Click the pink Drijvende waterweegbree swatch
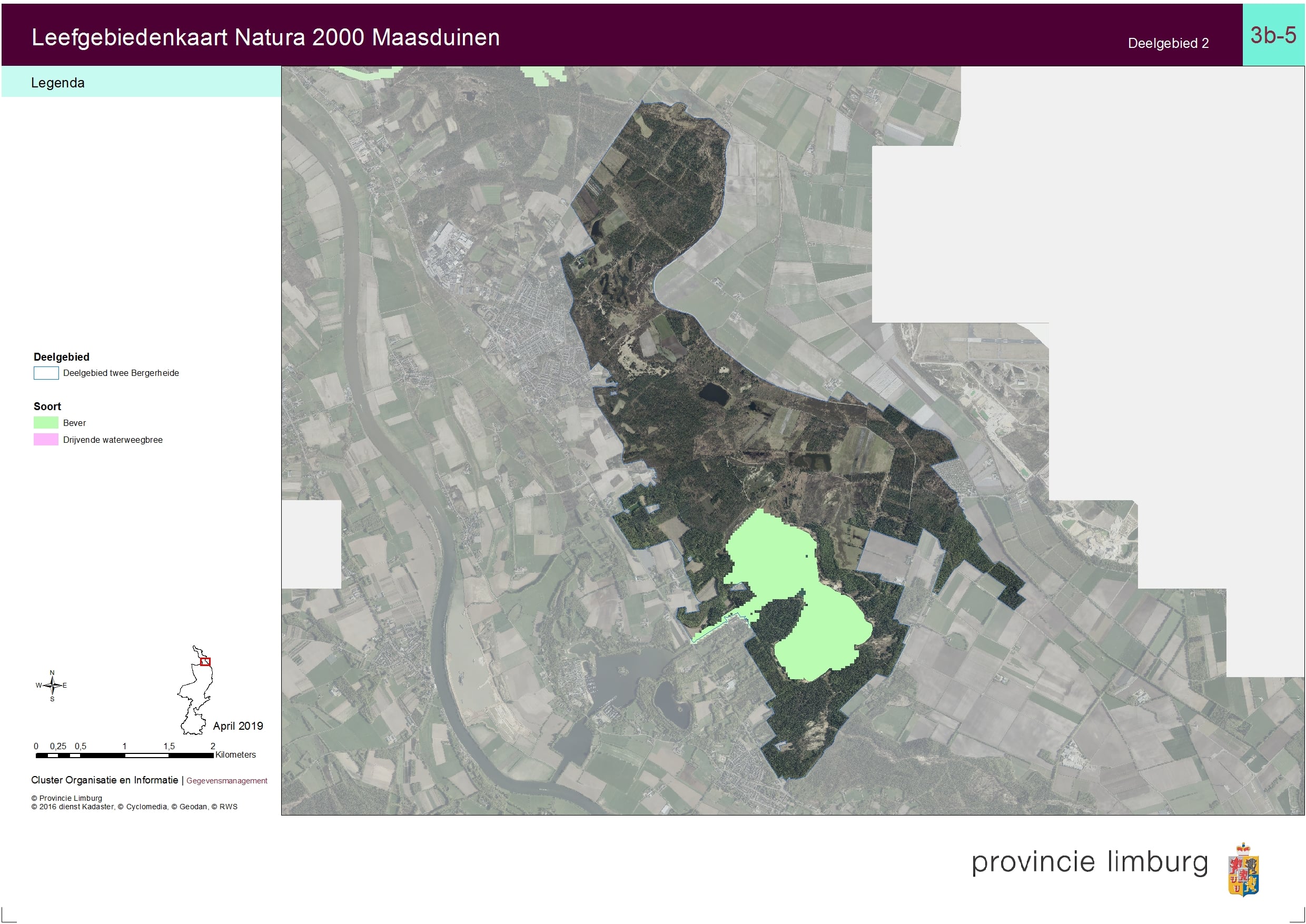This screenshot has height=924, width=1306. point(45,440)
